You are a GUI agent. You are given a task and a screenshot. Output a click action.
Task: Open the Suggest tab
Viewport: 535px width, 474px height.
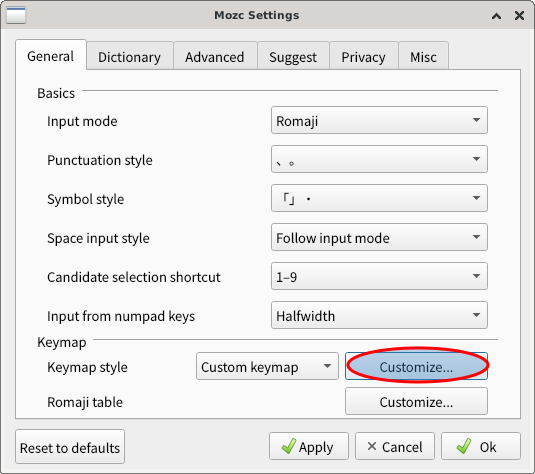pyautogui.click(x=293, y=56)
